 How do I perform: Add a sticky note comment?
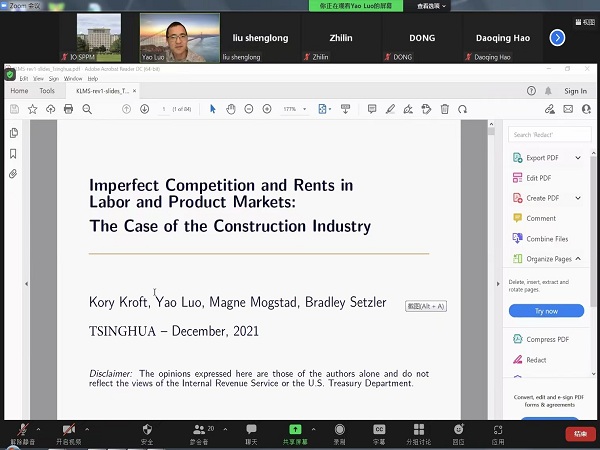[372, 108]
